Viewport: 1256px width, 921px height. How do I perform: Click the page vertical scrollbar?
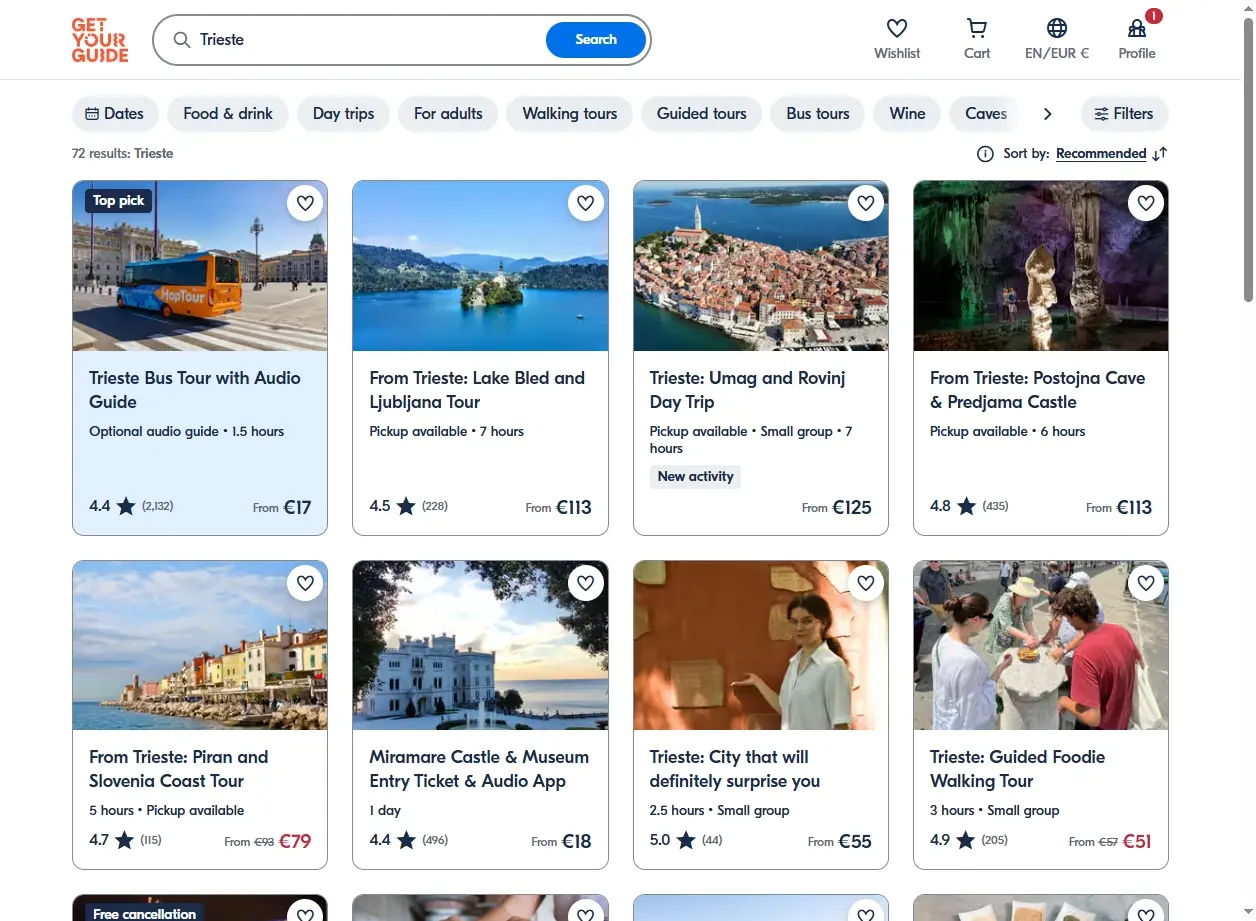pyautogui.click(x=1248, y=160)
